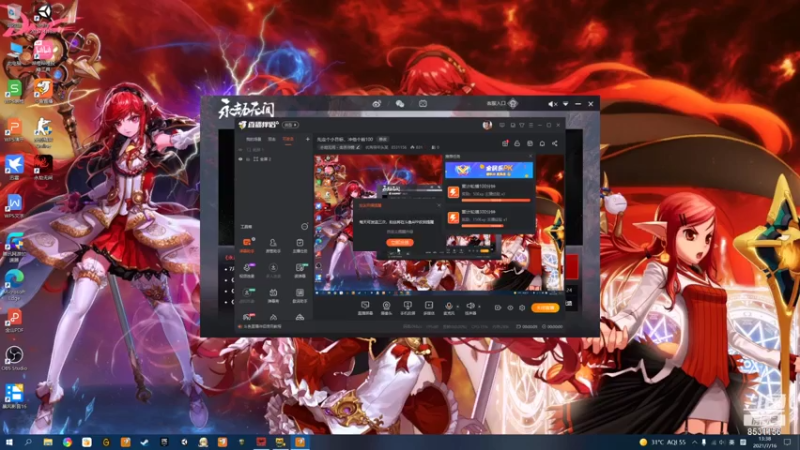Open customer service entry in launcher header

tap(502, 104)
